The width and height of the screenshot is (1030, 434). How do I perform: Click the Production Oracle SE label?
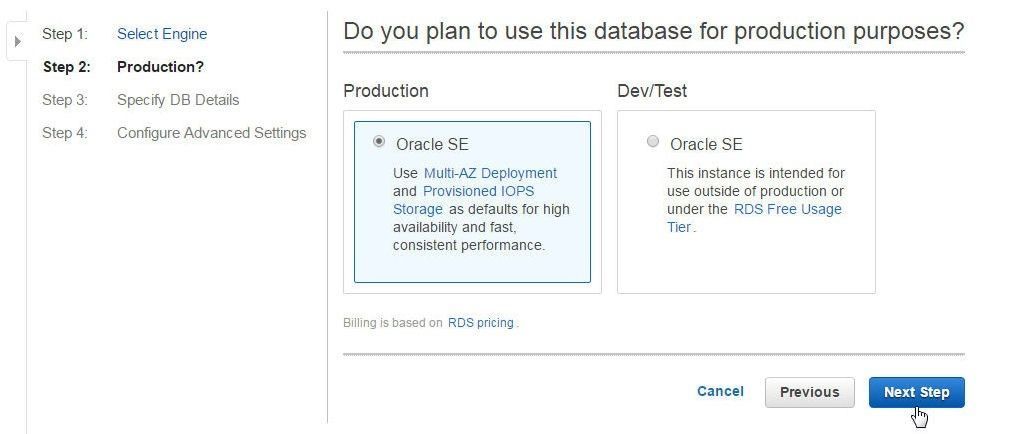[432, 144]
